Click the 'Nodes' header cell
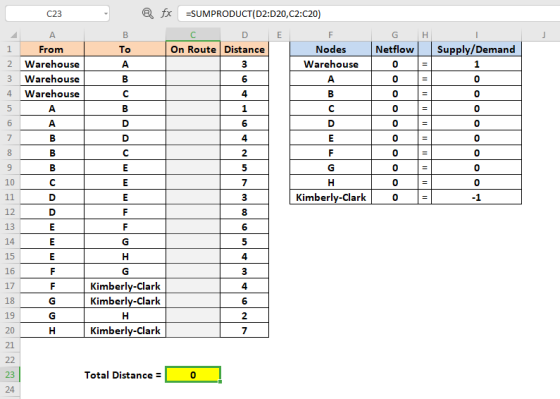This screenshot has height=399, width=560. [x=331, y=49]
